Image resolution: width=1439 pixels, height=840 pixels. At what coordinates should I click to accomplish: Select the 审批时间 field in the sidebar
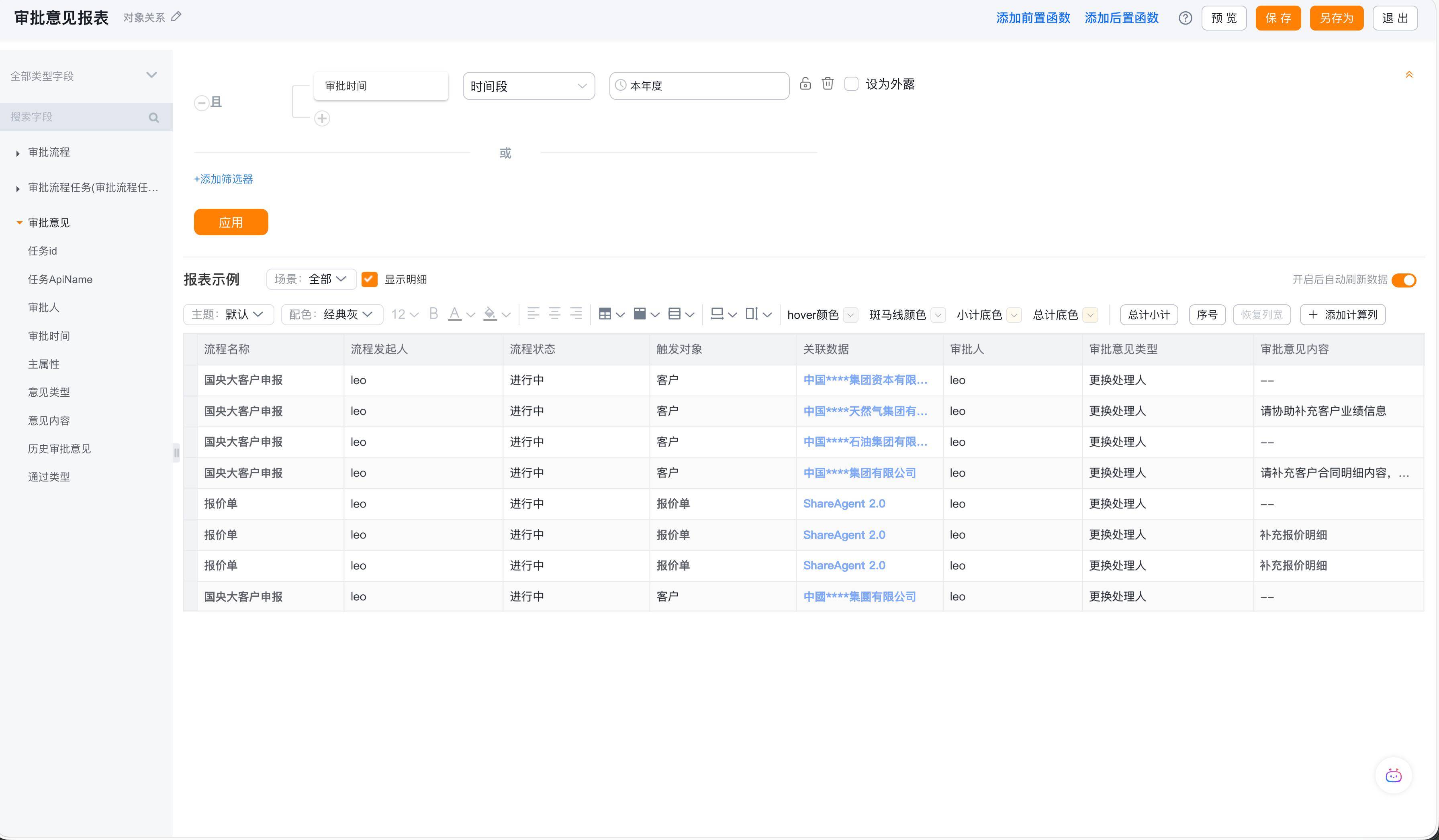pyautogui.click(x=49, y=336)
